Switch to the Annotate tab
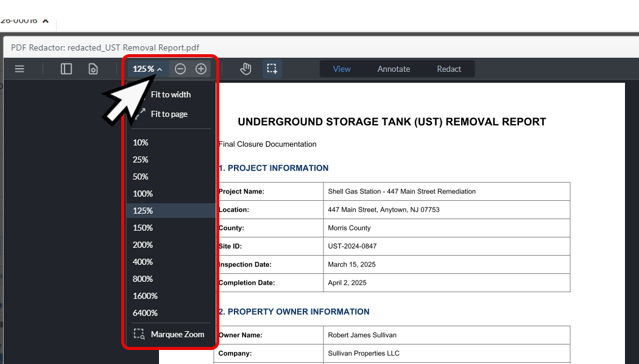Screen dimensions: 639x364 coord(393,69)
